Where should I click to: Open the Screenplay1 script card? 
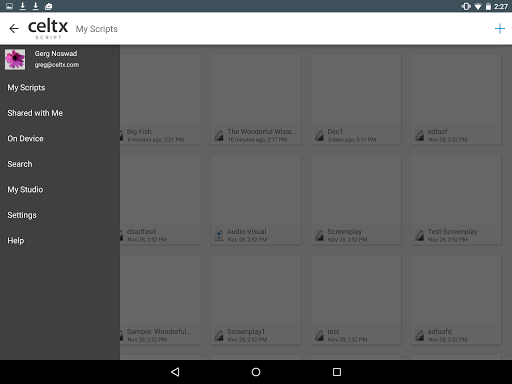[x=256, y=300]
